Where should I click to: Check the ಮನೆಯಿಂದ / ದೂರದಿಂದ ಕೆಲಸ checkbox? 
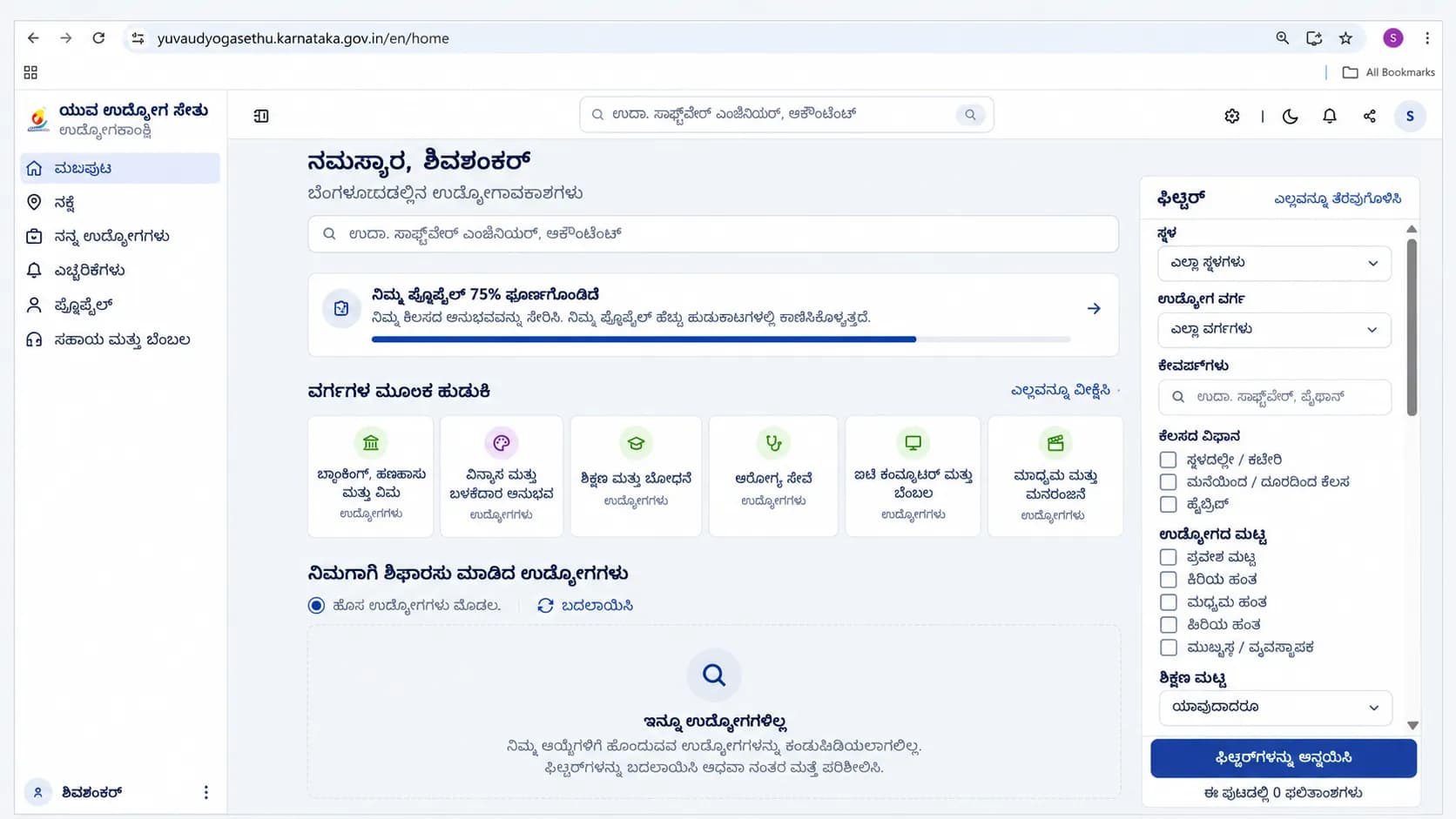[x=1168, y=482]
